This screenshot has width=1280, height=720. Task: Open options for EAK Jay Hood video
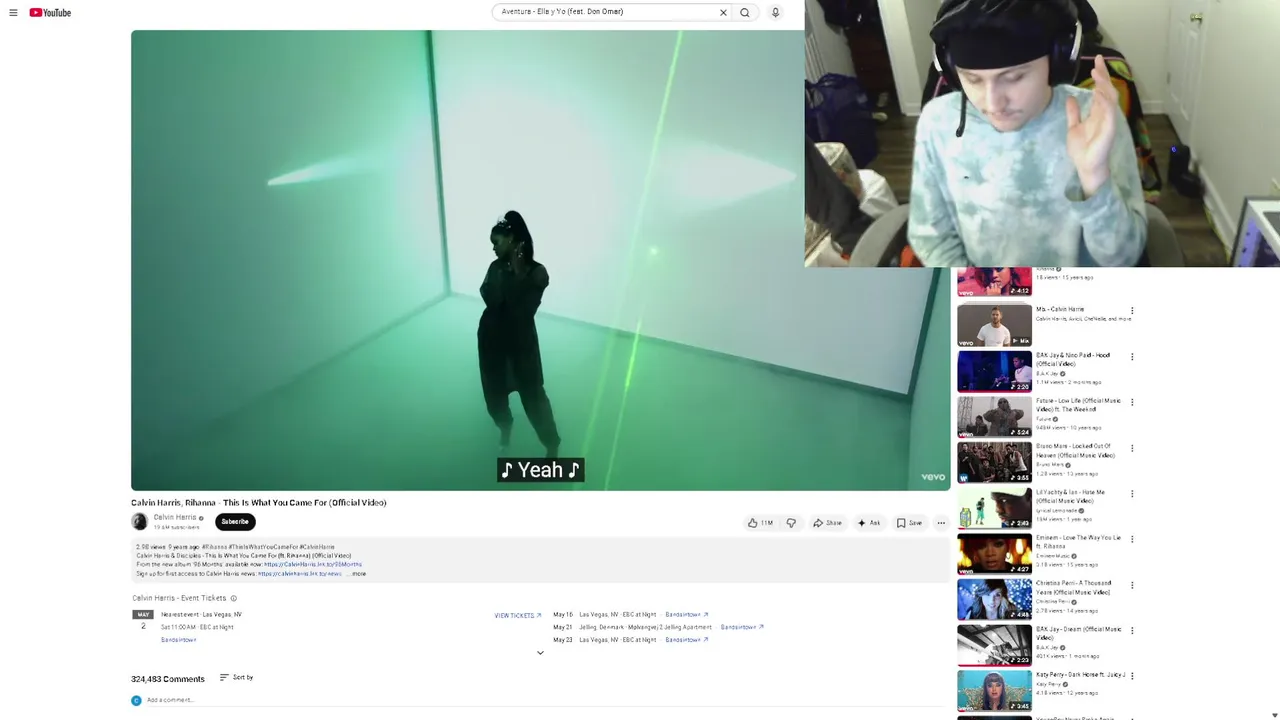[x=1132, y=357]
